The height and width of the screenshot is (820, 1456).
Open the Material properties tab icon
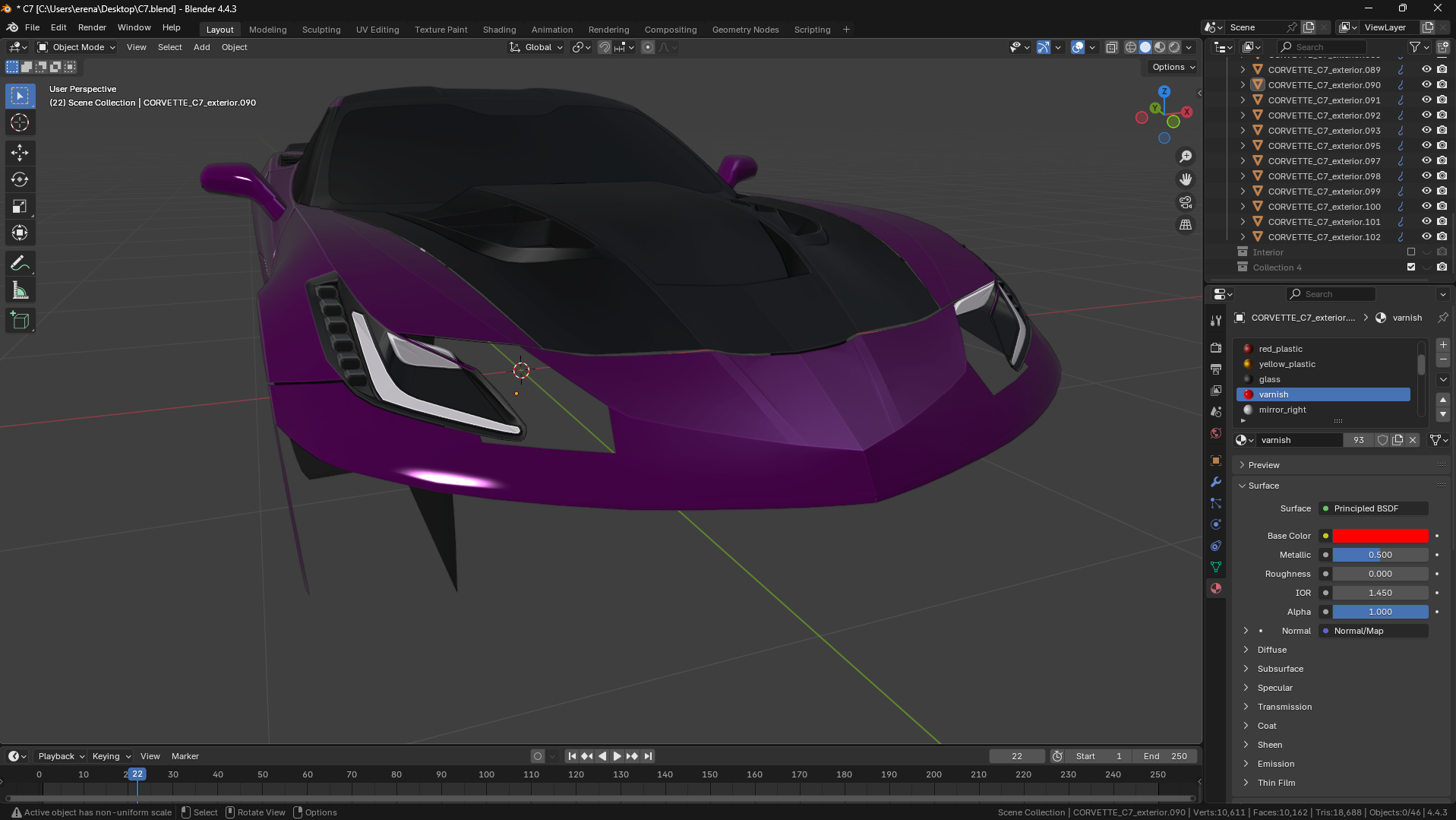(1216, 588)
